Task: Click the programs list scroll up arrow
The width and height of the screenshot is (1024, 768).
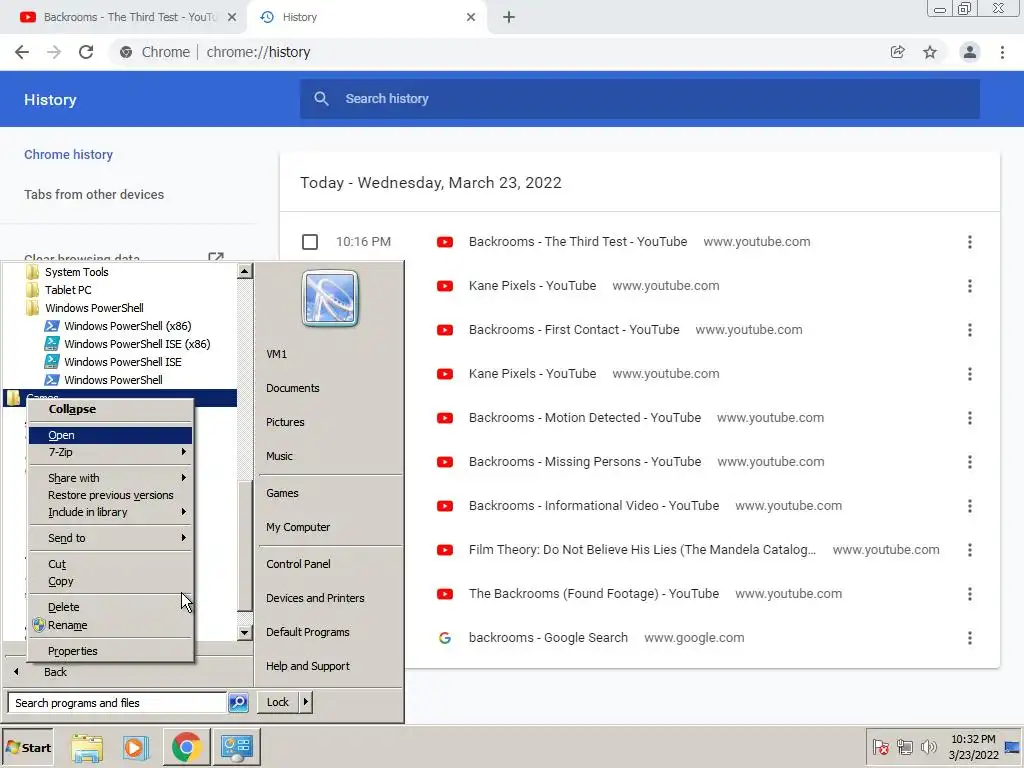Action: pyautogui.click(x=244, y=271)
